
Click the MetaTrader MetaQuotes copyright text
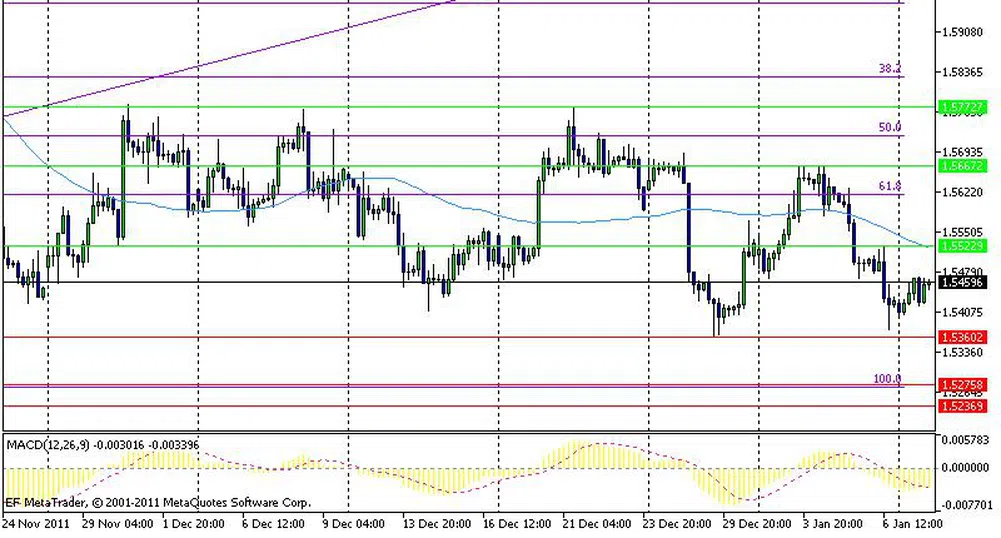pos(158,502)
